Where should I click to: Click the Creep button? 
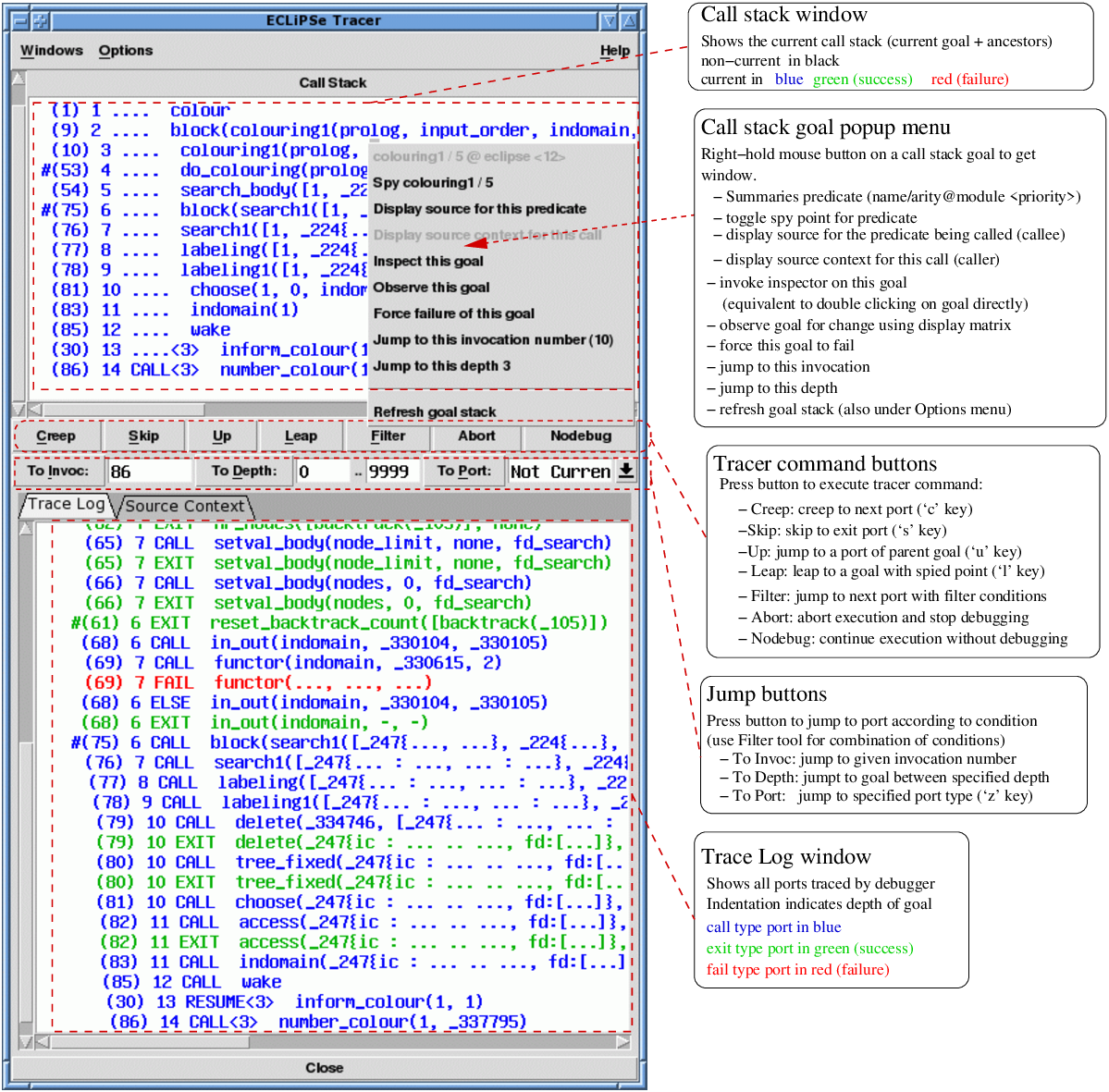[x=55, y=436]
